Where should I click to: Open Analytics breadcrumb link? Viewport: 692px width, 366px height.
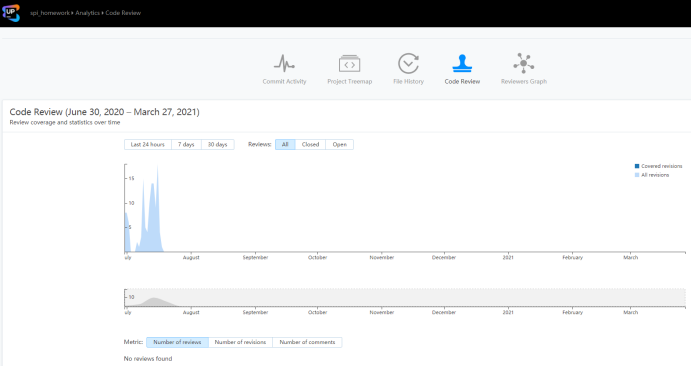87,13
